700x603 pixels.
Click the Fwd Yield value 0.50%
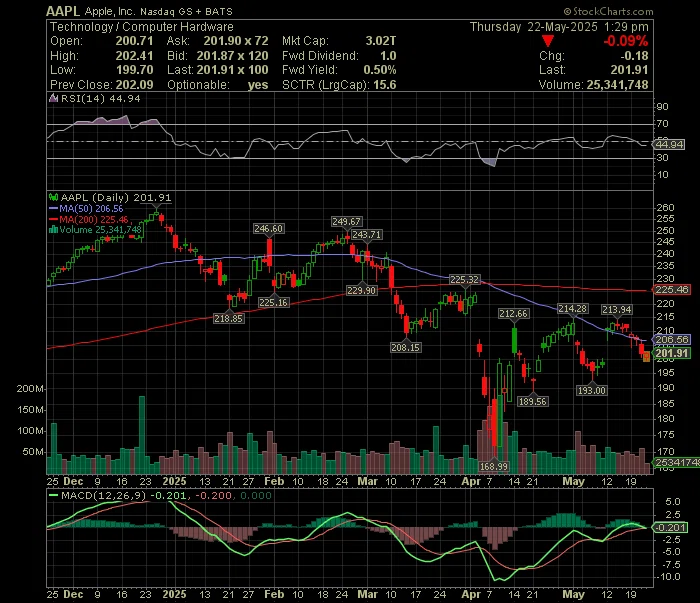[379, 70]
